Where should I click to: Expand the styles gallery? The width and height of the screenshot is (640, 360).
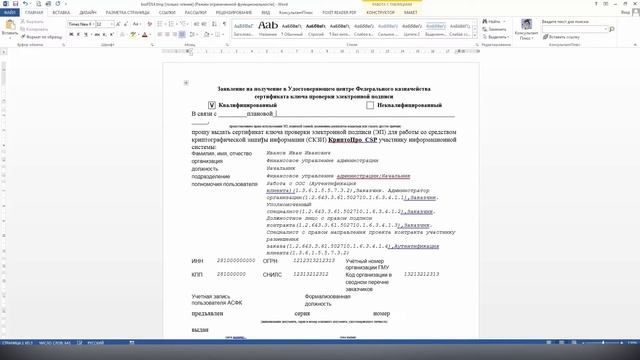pos(474,36)
